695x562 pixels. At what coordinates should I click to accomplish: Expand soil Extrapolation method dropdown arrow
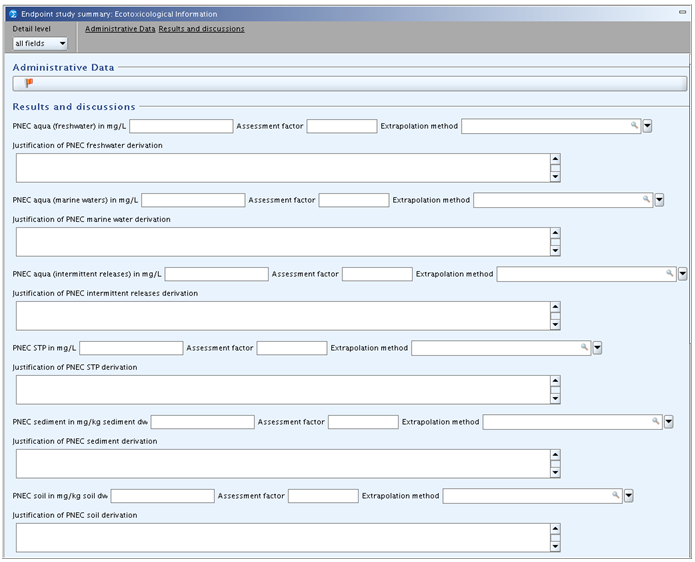tap(629, 496)
